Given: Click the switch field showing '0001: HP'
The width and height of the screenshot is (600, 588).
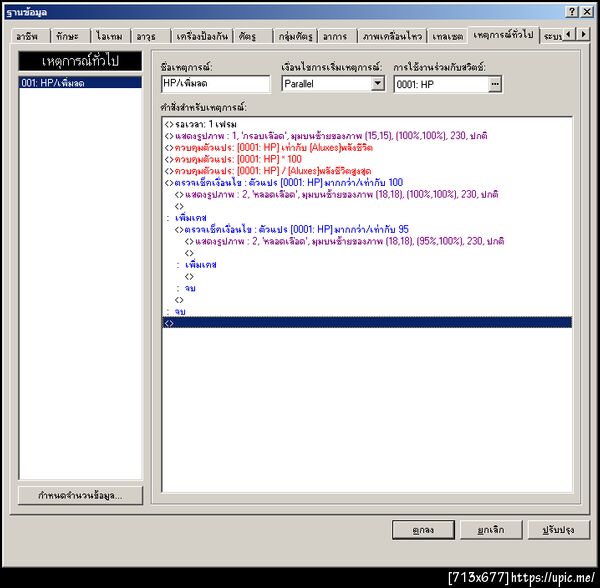Looking at the screenshot, I should [442, 84].
